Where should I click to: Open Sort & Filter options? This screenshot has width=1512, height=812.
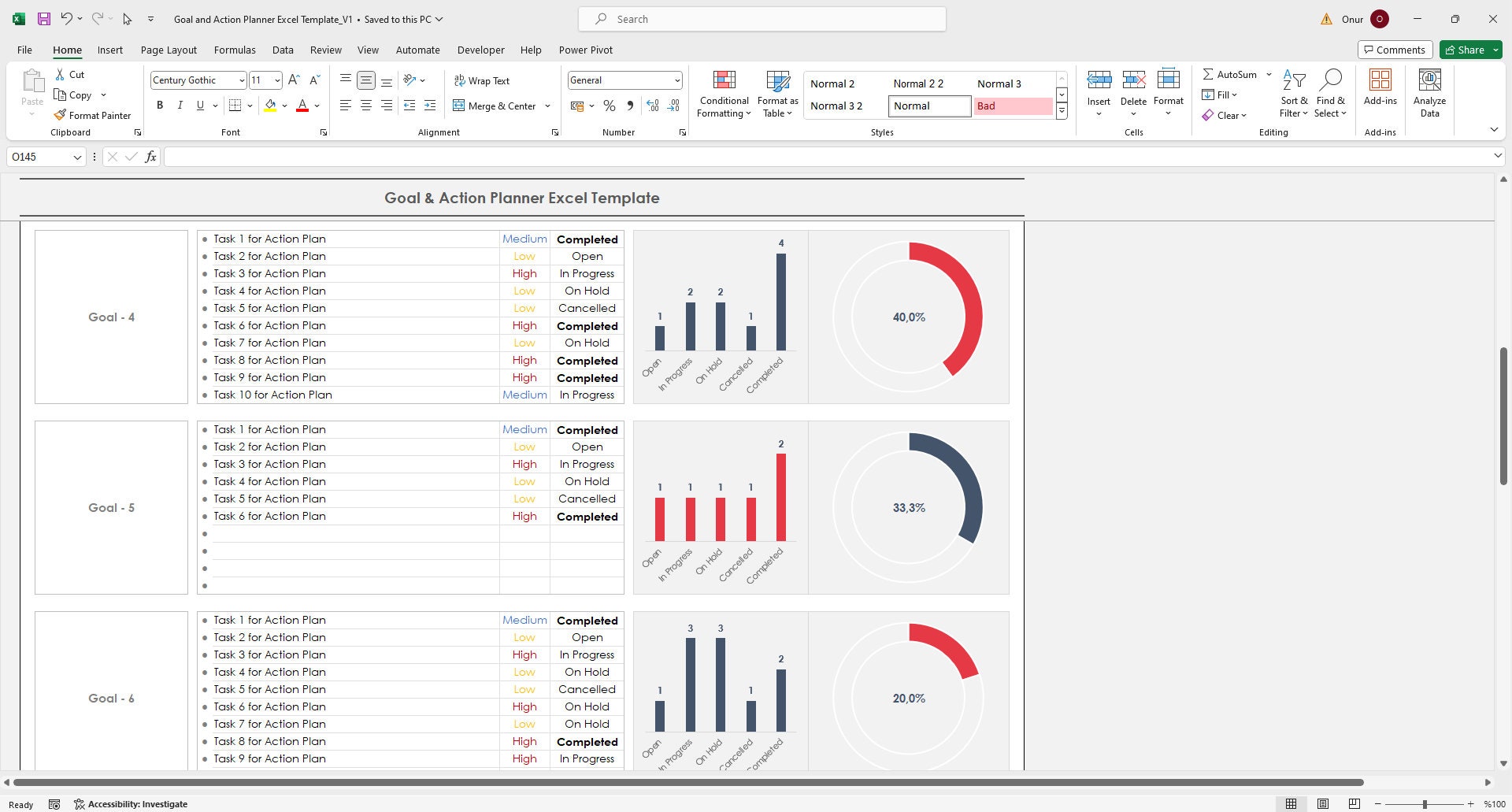coord(1294,92)
